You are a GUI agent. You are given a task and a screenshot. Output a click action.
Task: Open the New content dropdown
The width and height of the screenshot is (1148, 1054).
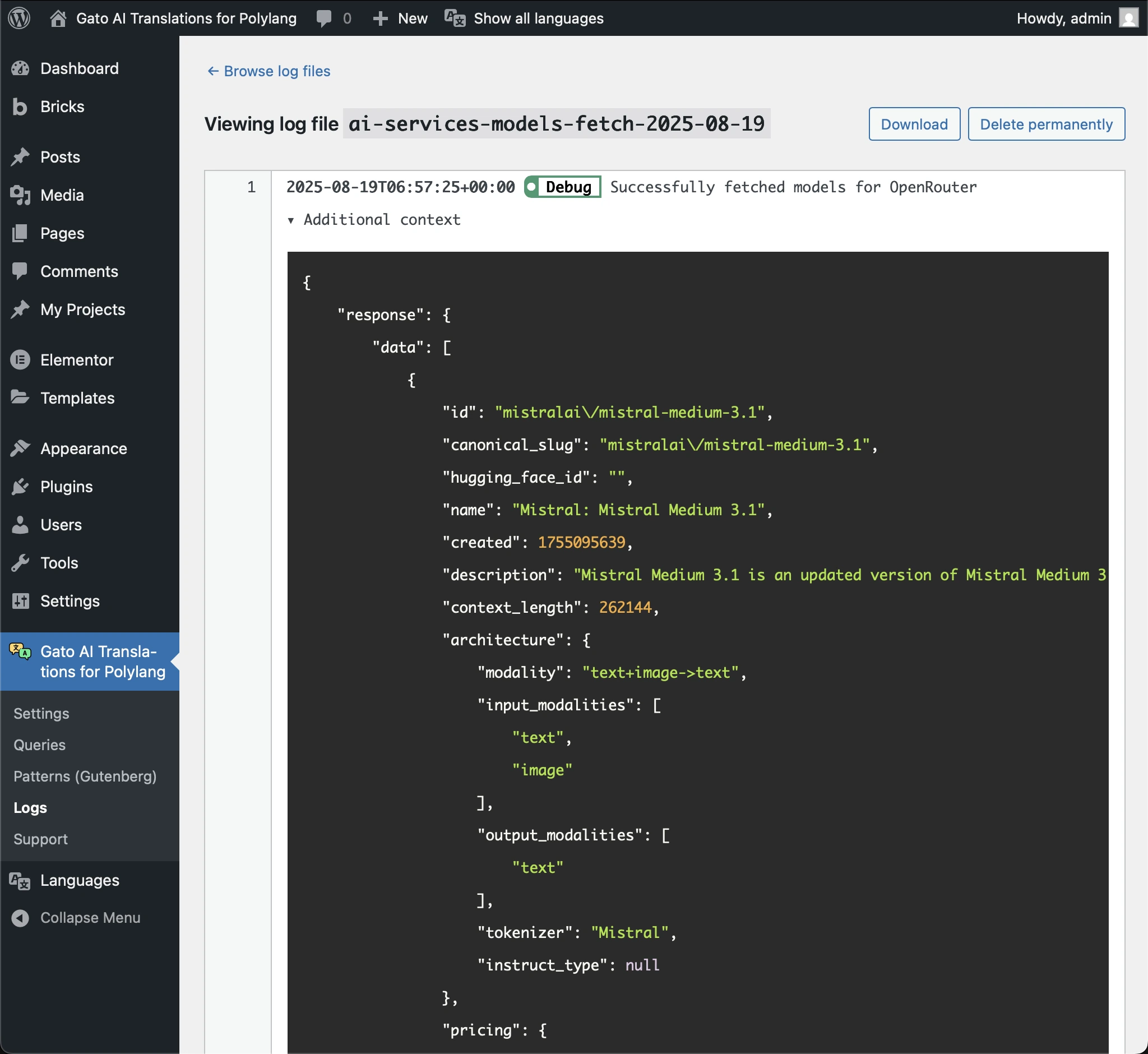400,19
